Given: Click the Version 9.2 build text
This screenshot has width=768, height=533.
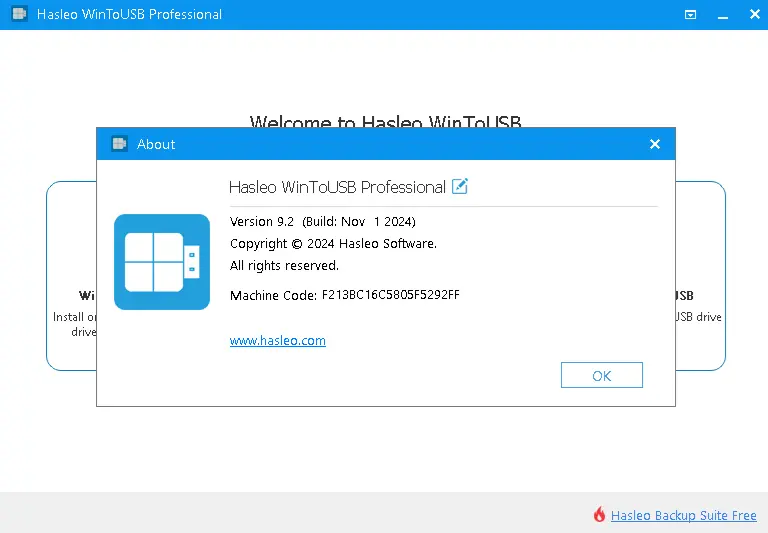Looking at the screenshot, I should coord(322,221).
